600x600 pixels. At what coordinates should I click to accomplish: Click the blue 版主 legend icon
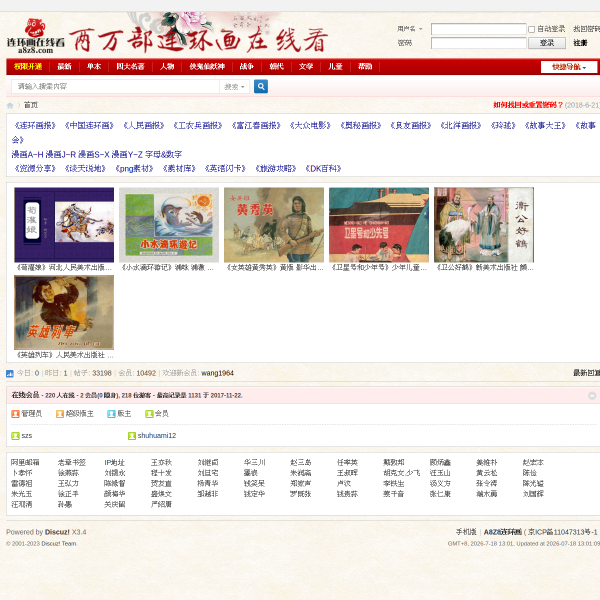[x=111, y=414]
